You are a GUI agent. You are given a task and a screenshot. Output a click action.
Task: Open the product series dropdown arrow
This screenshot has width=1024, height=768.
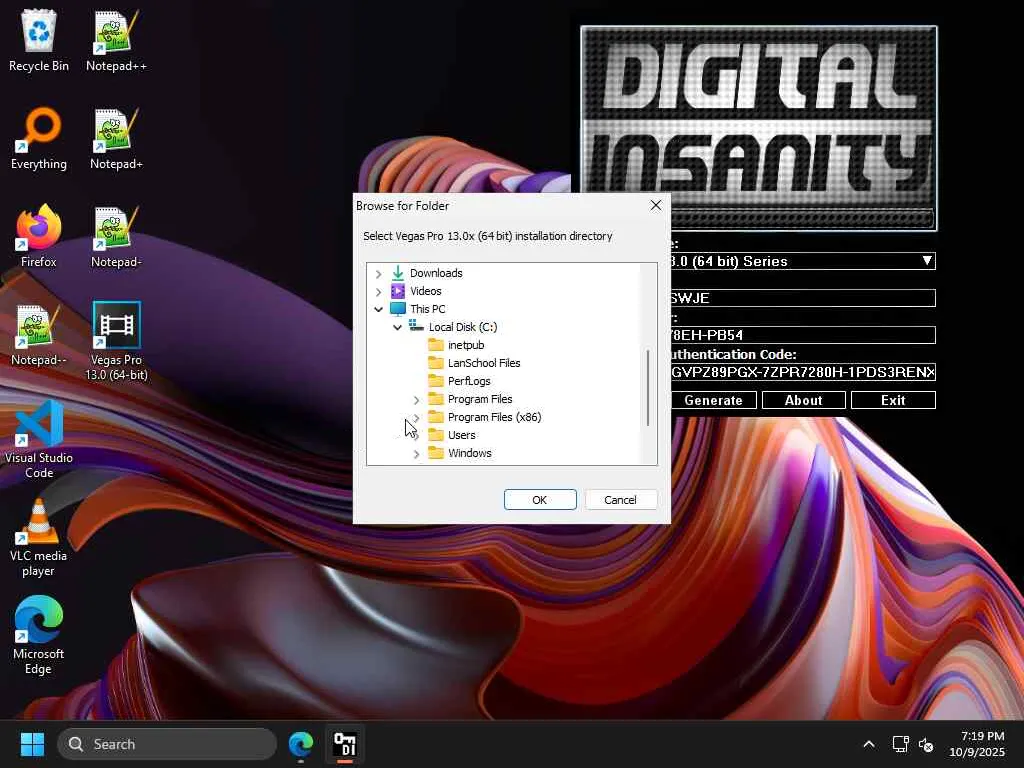pyautogui.click(x=927, y=261)
